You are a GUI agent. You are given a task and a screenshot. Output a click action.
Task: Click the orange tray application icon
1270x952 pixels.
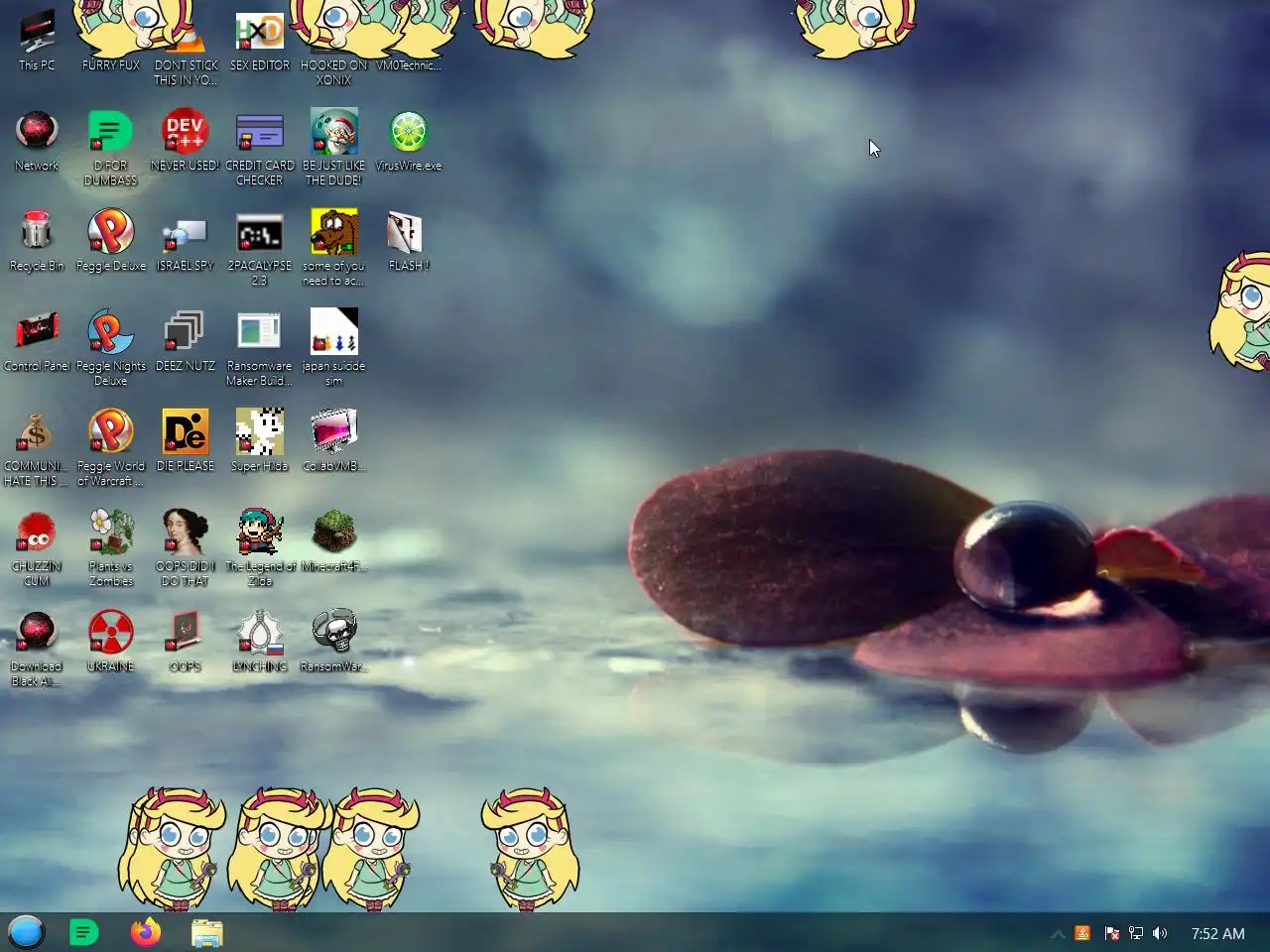[x=1082, y=933]
